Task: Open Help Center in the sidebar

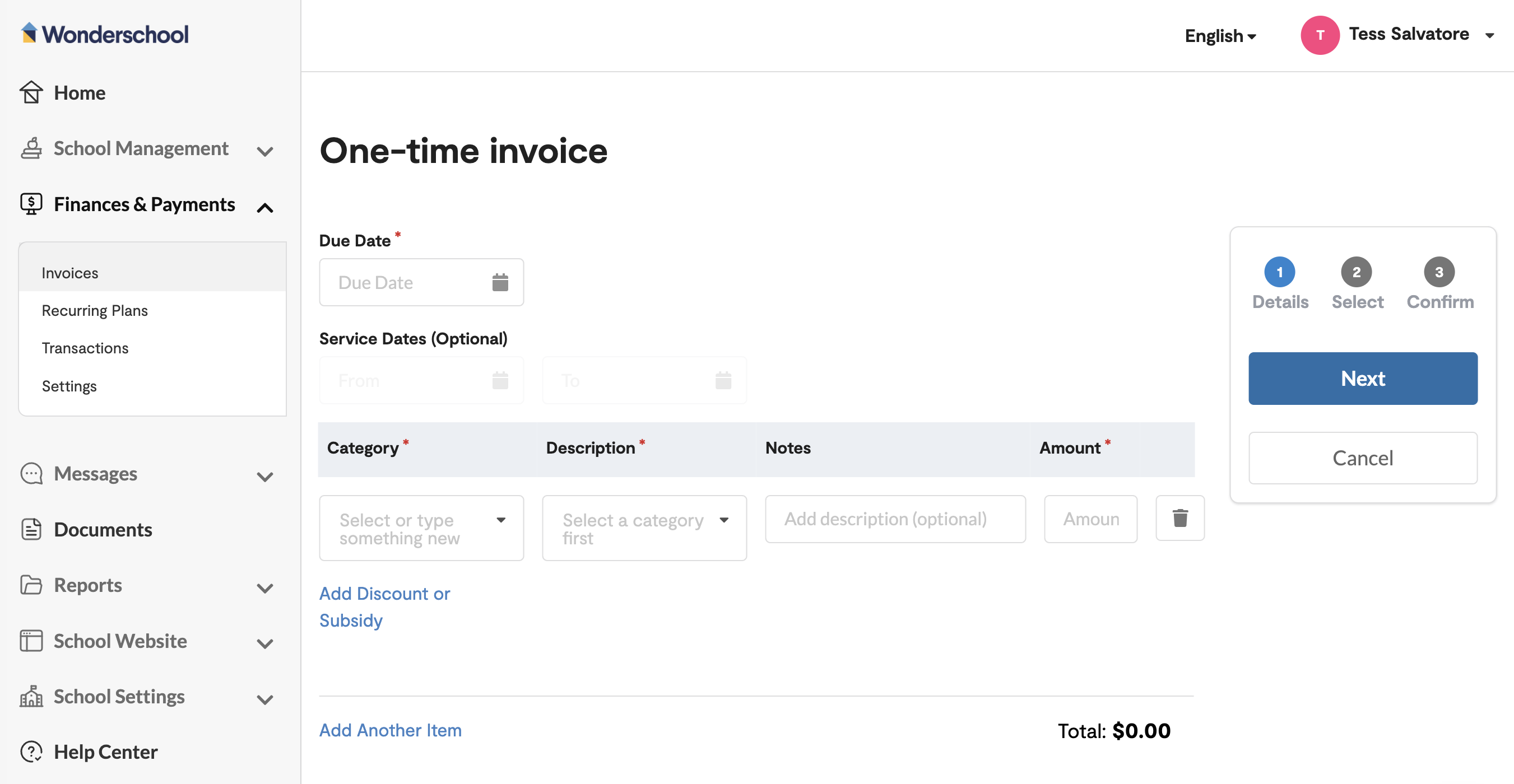Action: (x=106, y=752)
